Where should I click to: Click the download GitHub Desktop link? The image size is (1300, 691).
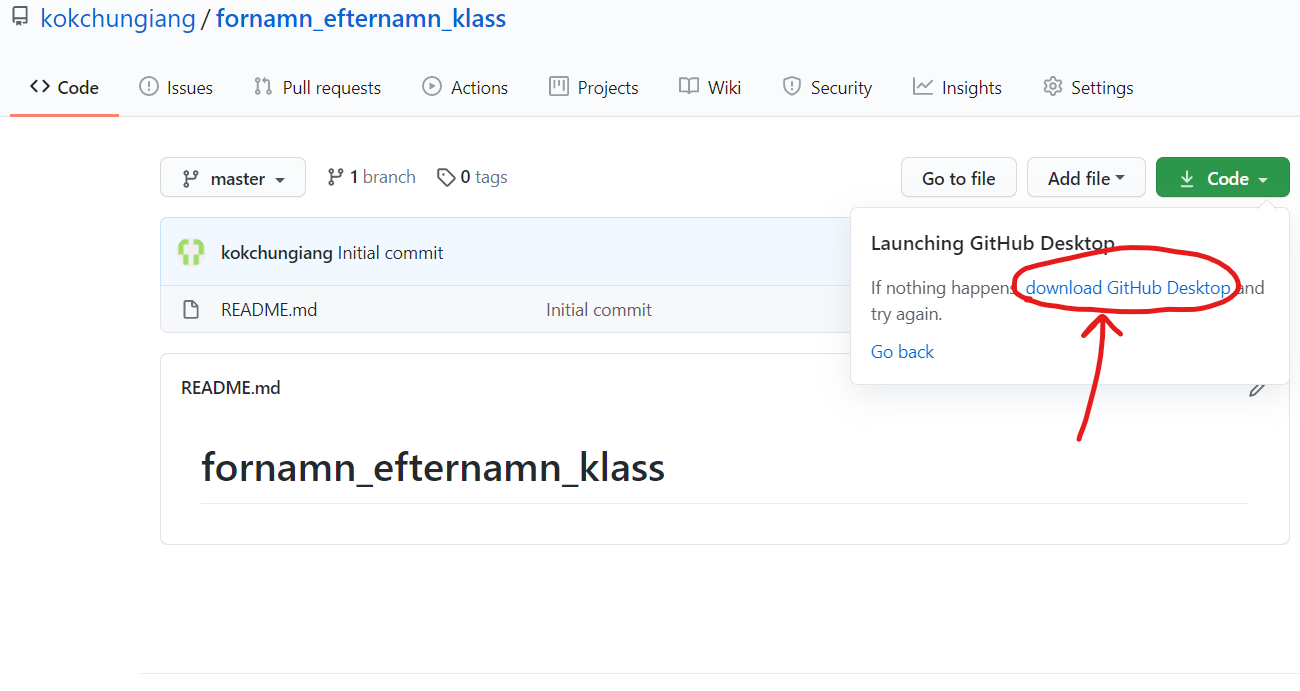(1128, 288)
